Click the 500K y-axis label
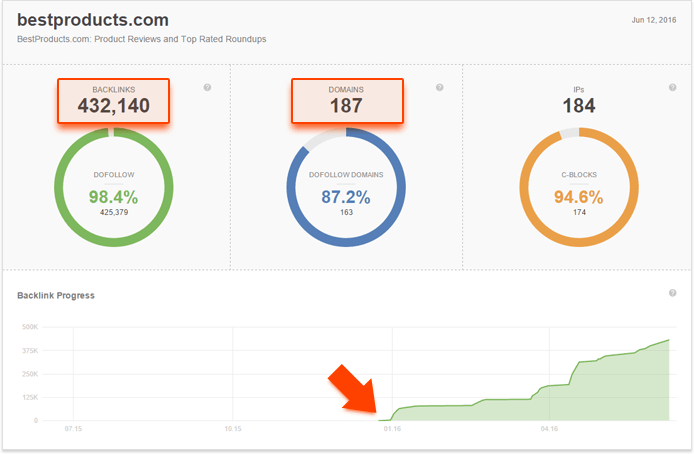Screen dimensions: 694x454 [x=30, y=327]
